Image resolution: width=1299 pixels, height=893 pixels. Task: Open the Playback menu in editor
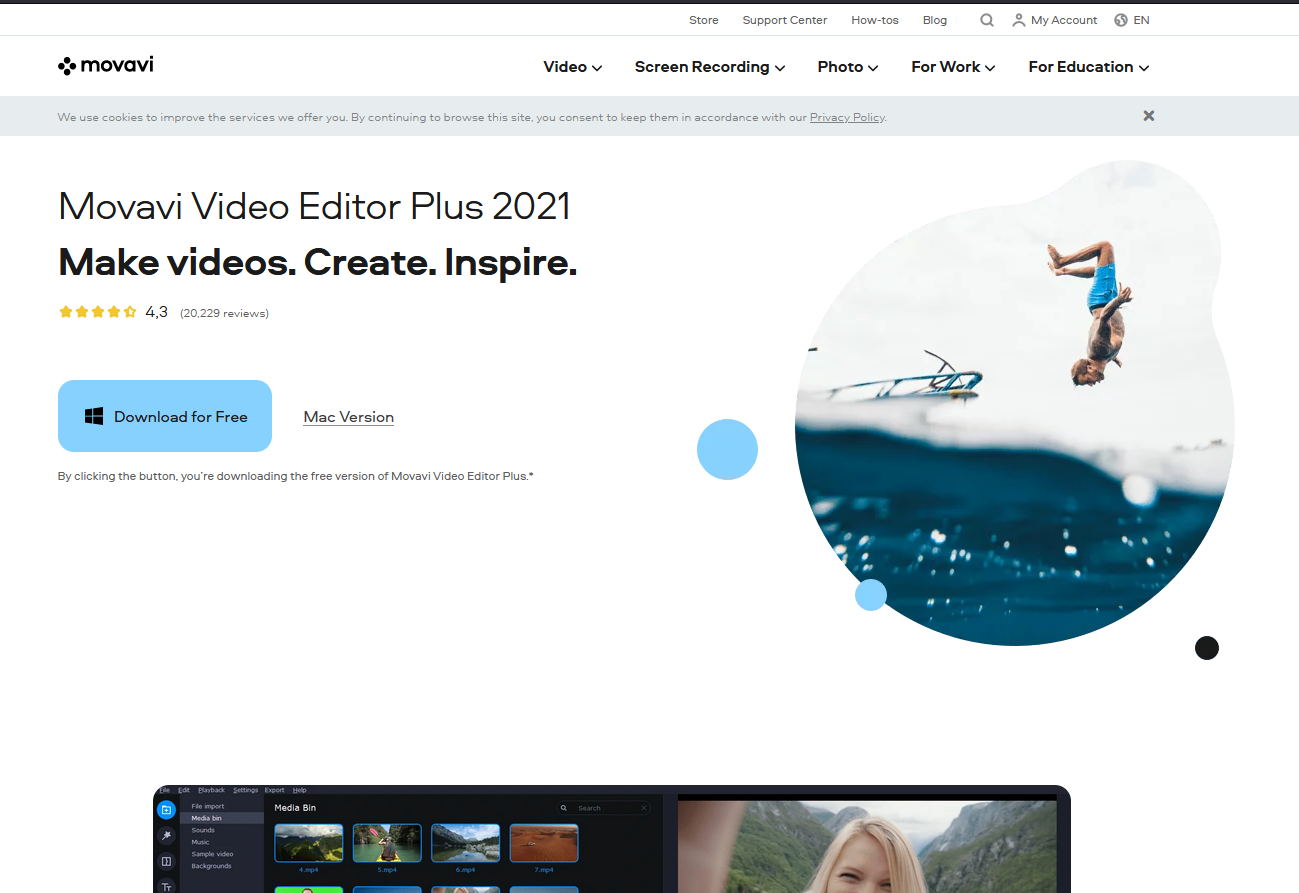coord(211,790)
